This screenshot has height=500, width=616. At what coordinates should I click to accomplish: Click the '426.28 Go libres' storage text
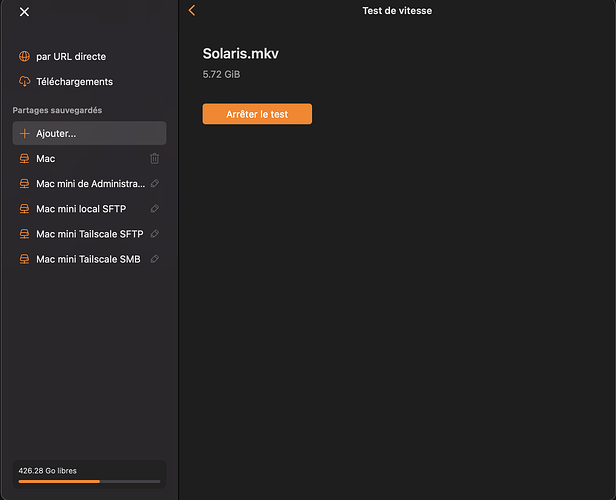[x=48, y=471]
